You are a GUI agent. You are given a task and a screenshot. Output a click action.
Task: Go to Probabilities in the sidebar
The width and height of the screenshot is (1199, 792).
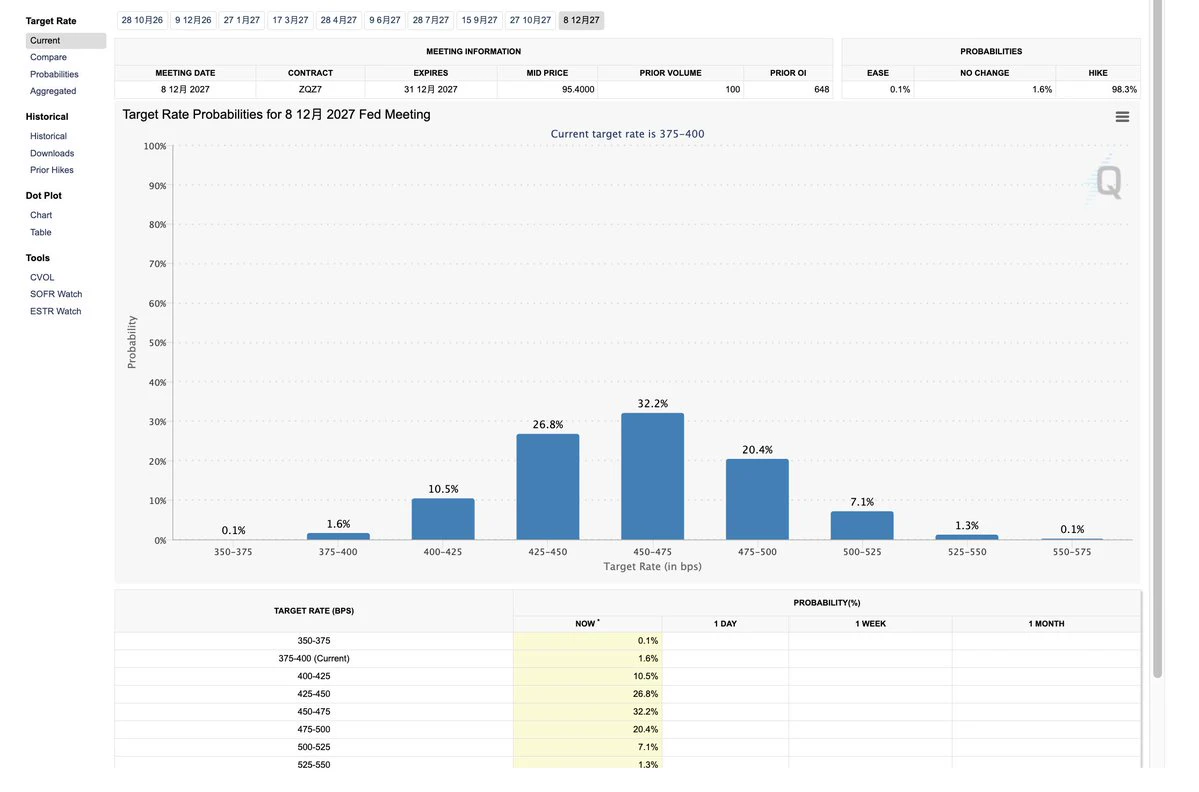(x=54, y=74)
